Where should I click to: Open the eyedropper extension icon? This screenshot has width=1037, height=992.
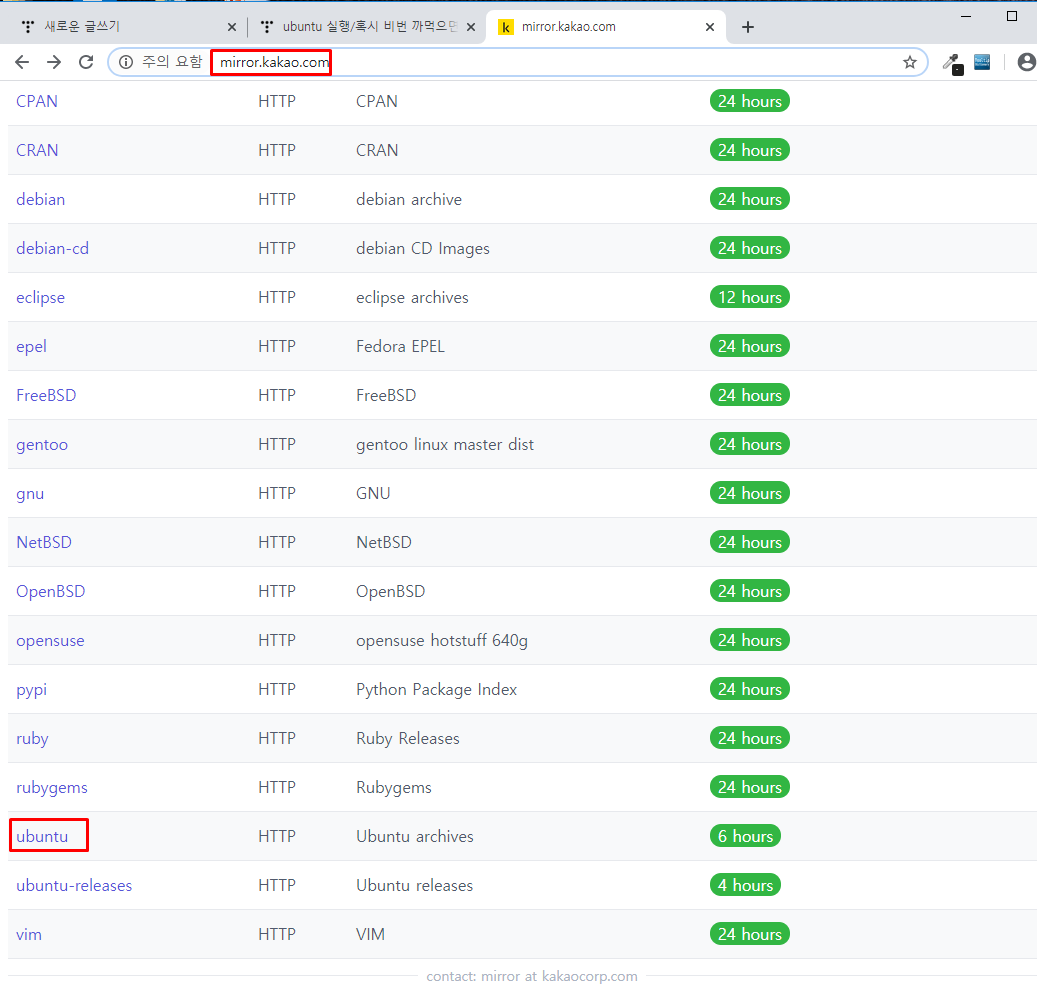[952, 63]
